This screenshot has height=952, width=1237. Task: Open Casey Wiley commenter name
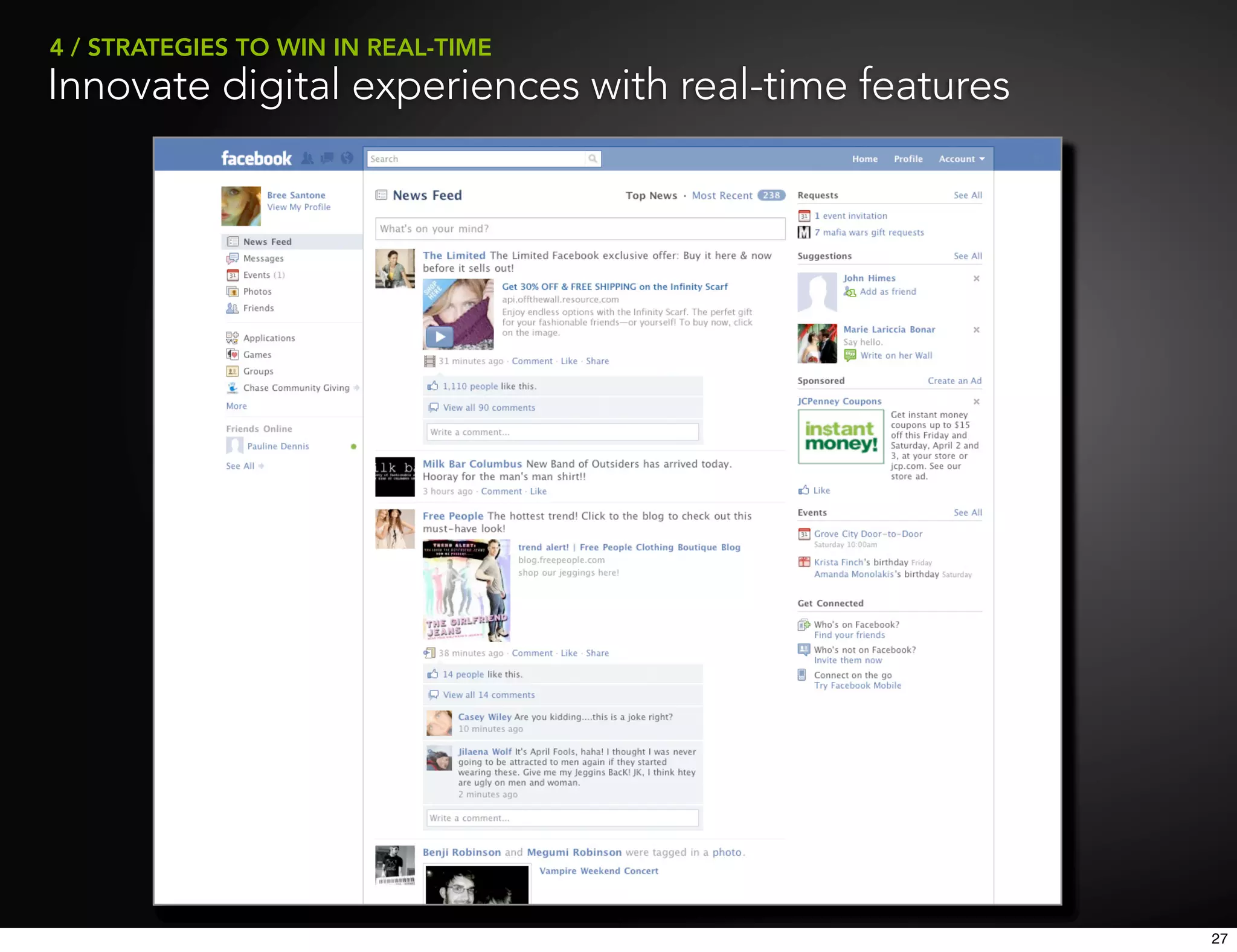[484, 717]
